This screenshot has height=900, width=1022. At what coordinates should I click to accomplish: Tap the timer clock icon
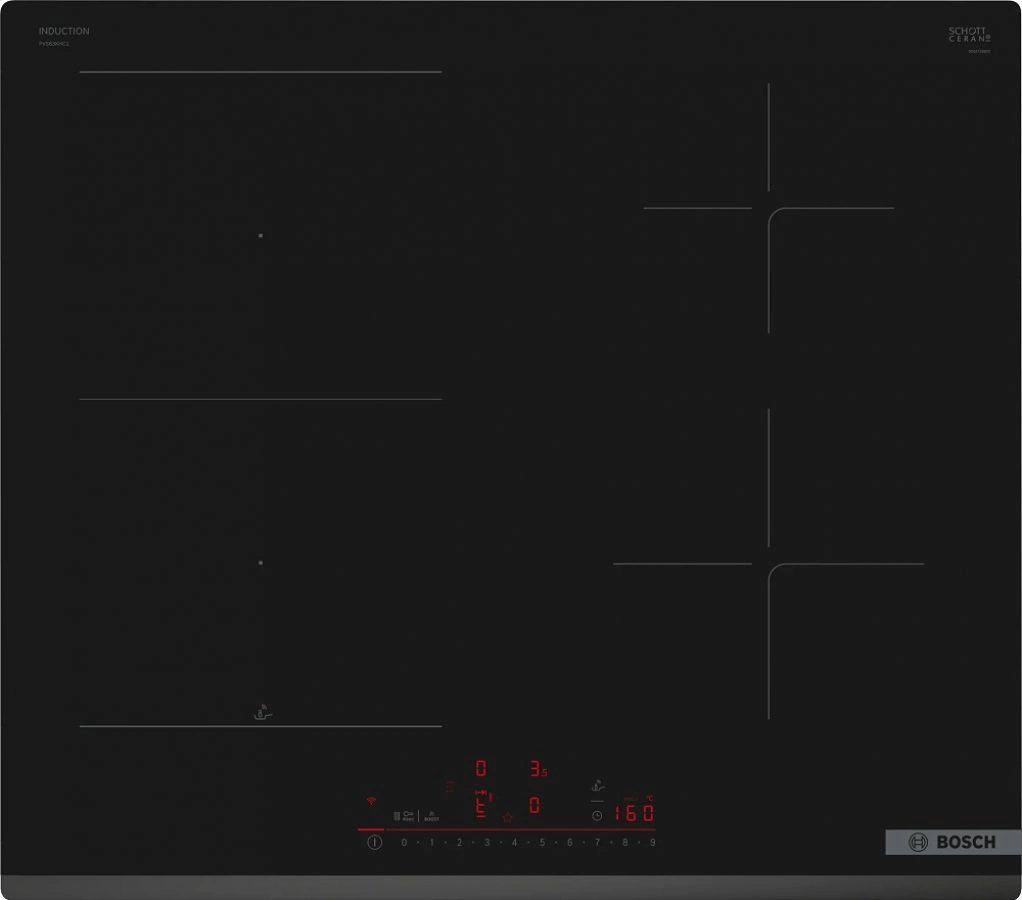click(597, 815)
